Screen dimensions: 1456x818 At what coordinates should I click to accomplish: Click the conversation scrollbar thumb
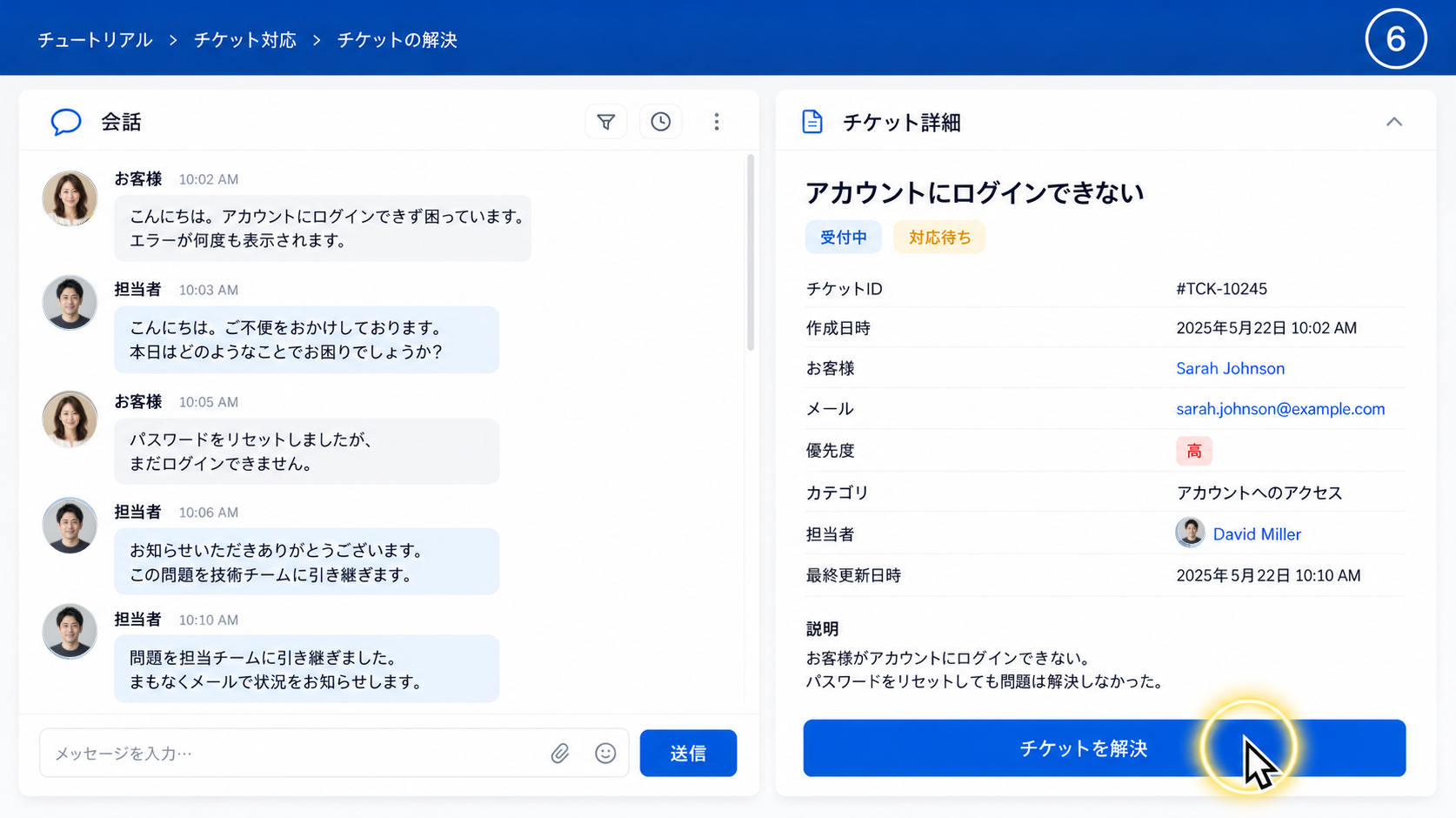(x=751, y=252)
